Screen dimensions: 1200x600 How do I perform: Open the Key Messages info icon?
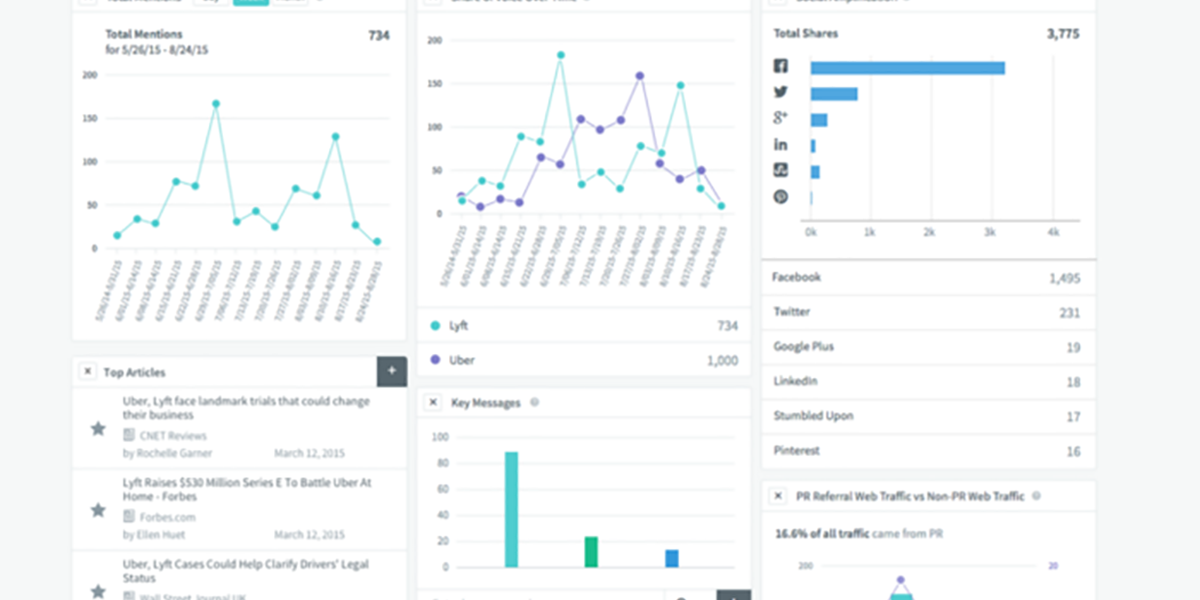(535, 402)
